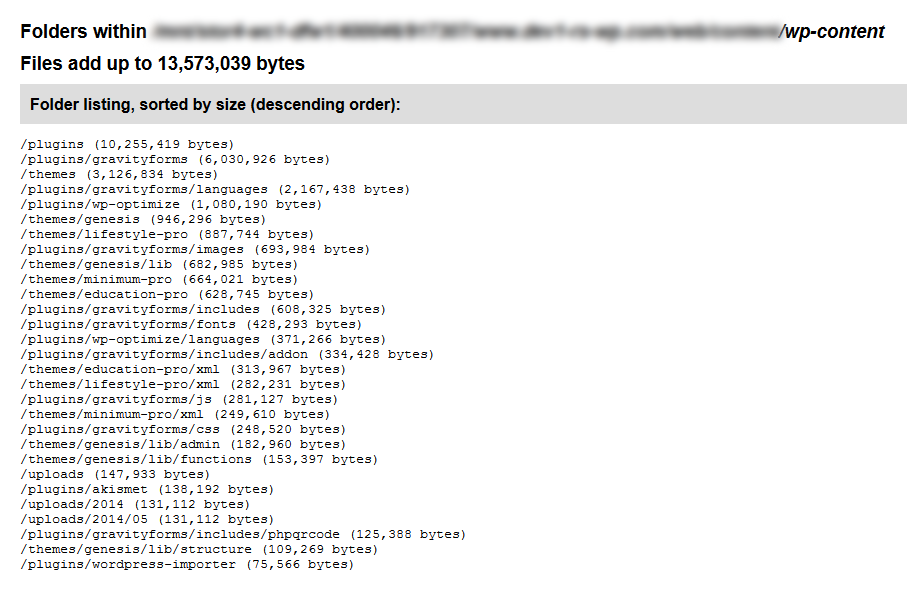Select the "/themes/lifestyle-pro (887,744 bytes)" row

pos(167,234)
